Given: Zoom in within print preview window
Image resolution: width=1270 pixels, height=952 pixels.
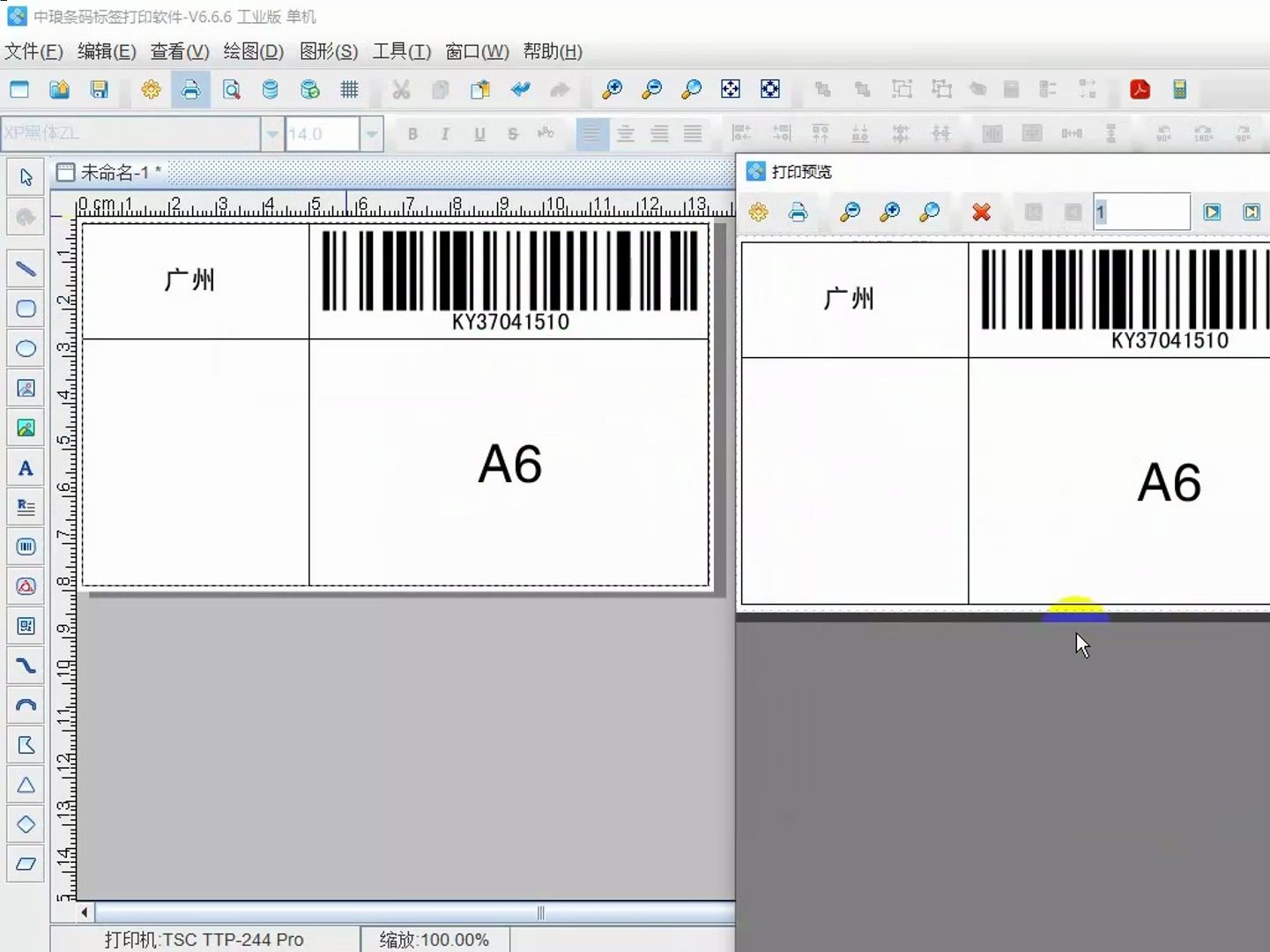Looking at the screenshot, I should click(x=889, y=212).
